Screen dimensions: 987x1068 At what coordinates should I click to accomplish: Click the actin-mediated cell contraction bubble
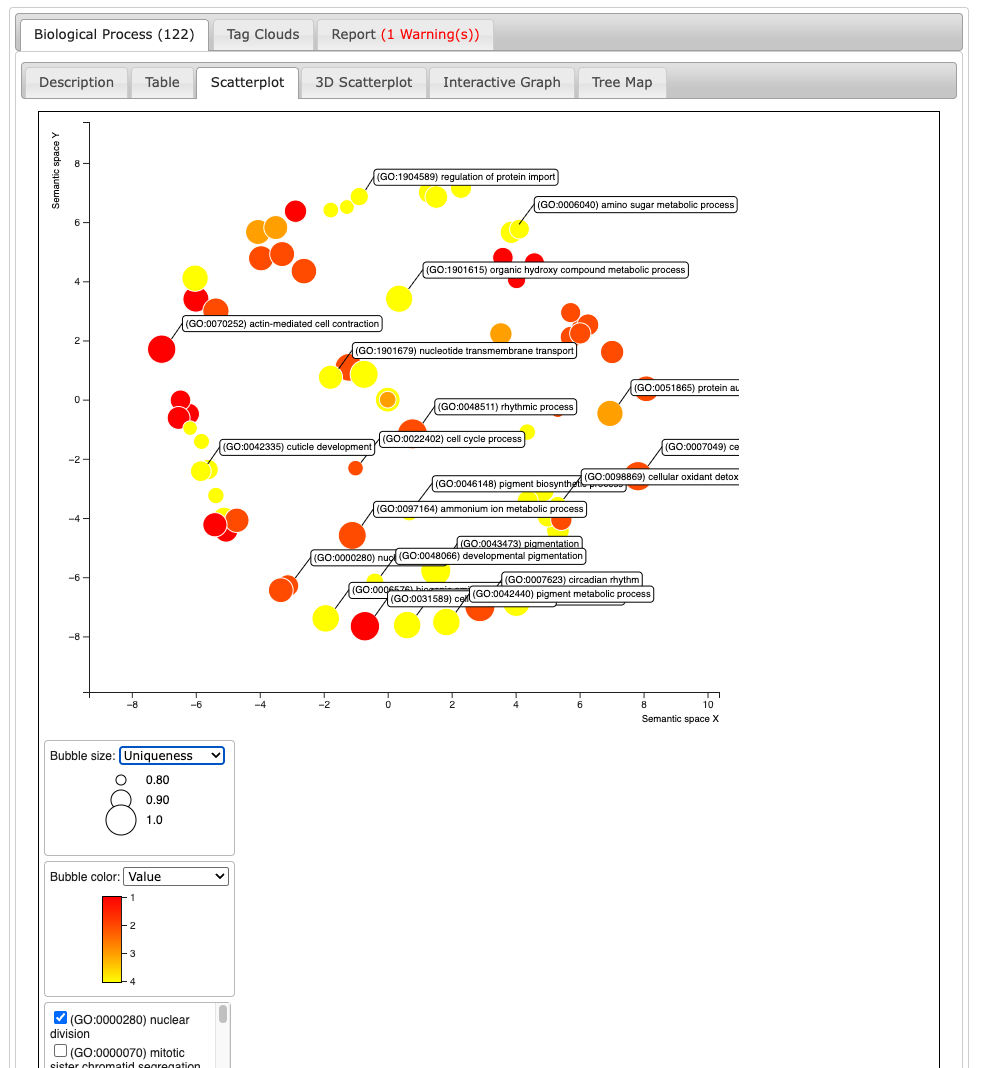[x=161, y=349]
